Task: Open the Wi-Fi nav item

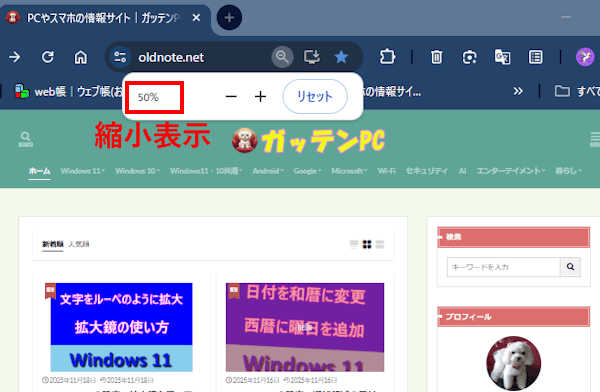Action: [386, 171]
